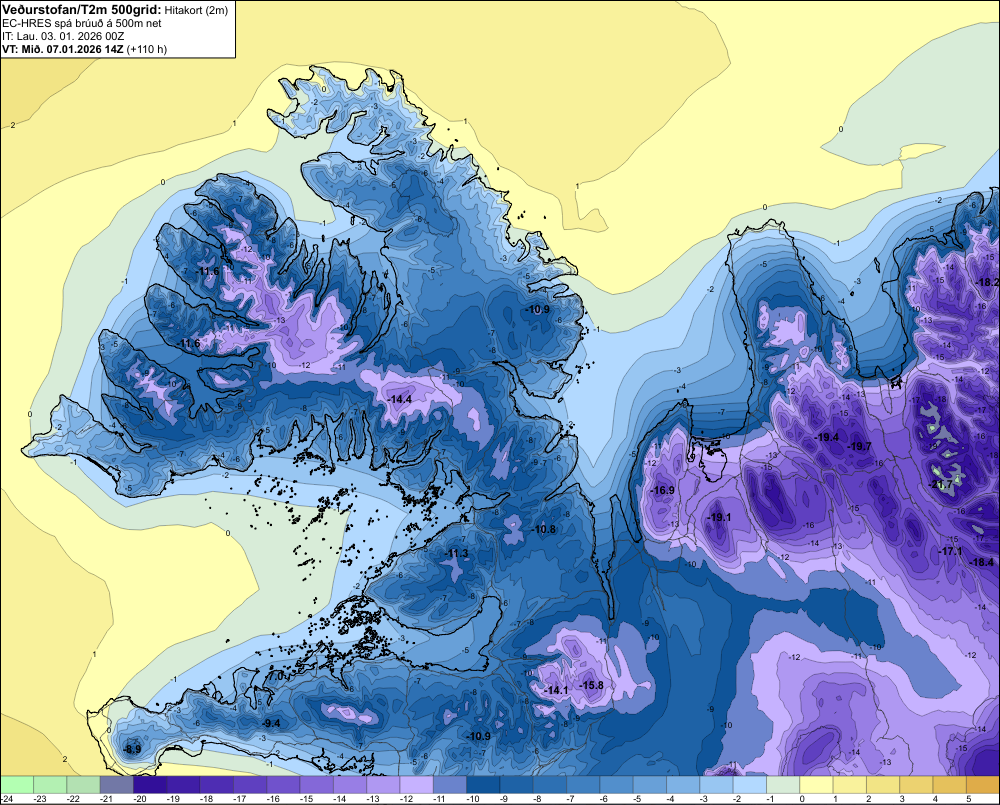Click the -14.4 temperature label on map
Image resolution: width=1000 pixels, height=805 pixels.
(x=400, y=399)
